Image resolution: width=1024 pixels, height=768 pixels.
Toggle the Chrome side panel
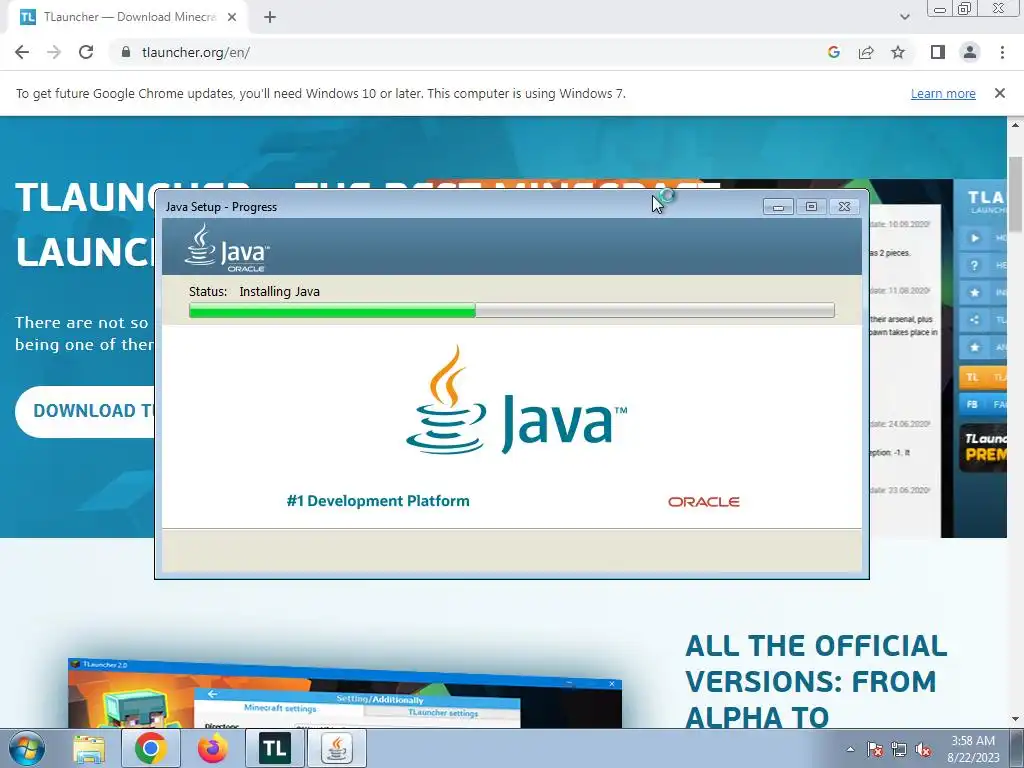938,52
